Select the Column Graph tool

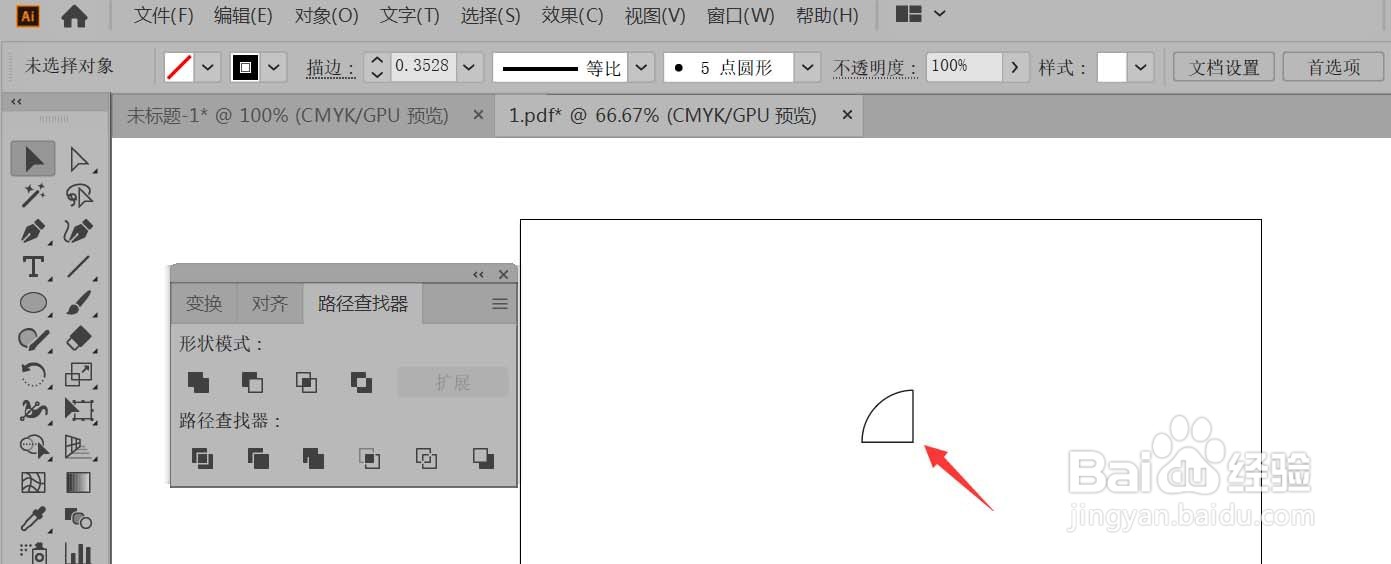click(x=79, y=552)
